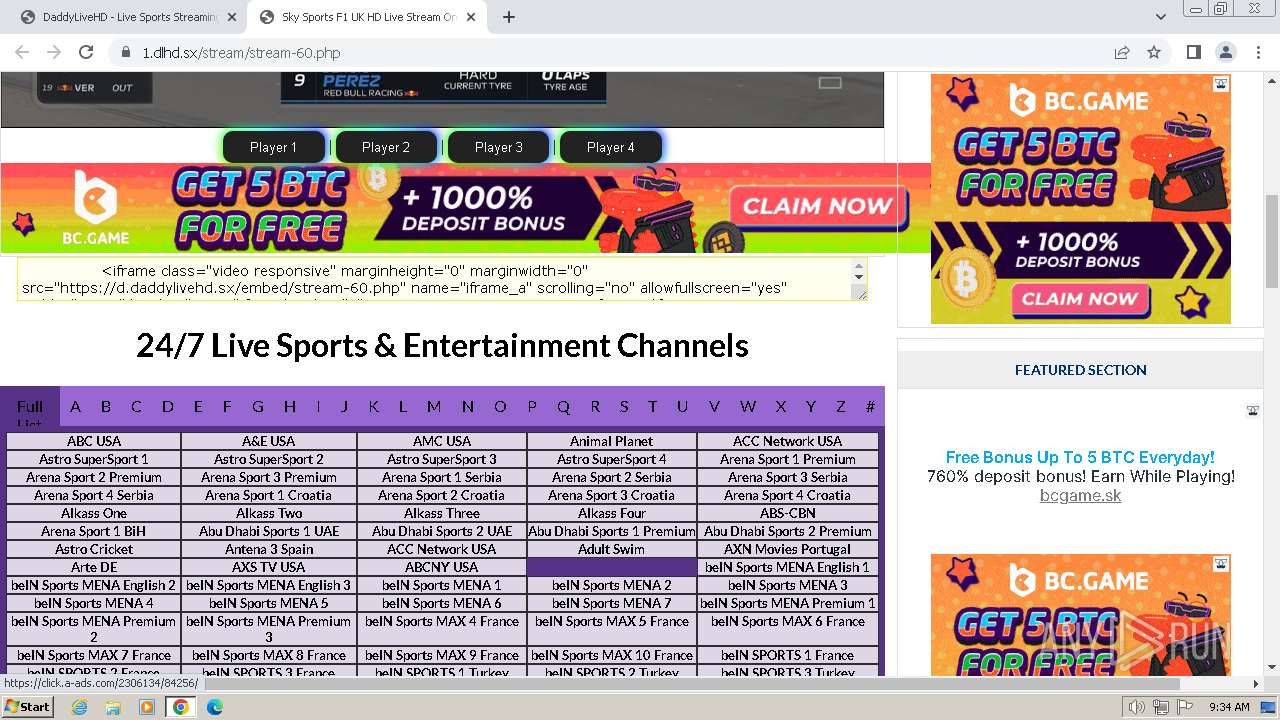This screenshot has height=720, width=1280.
Task: Open AXN Movies Portugal channel
Action: (788, 549)
